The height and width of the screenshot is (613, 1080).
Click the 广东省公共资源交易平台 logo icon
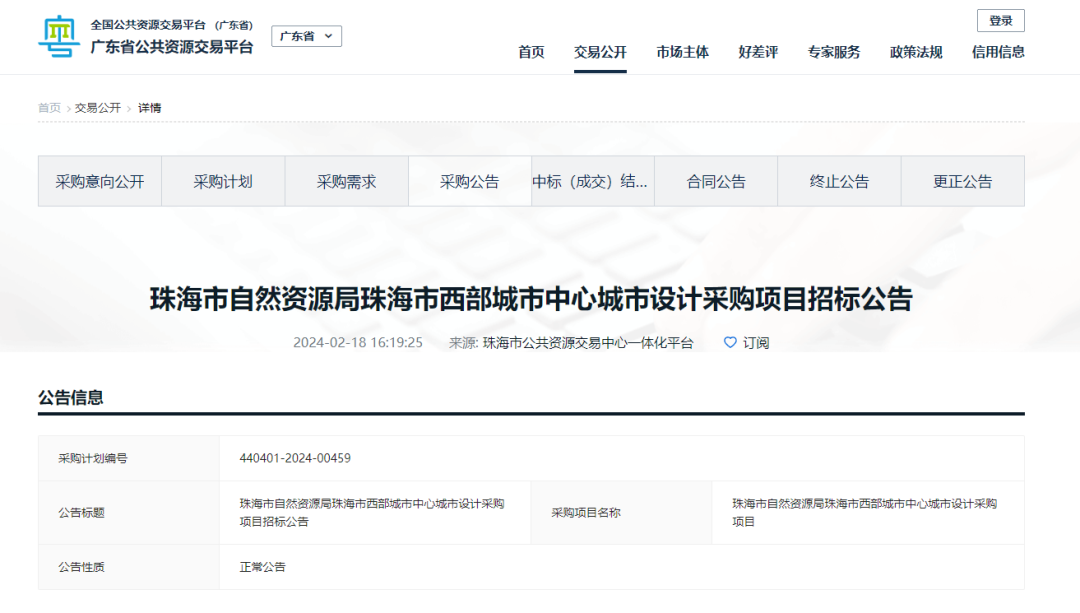(x=57, y=35)
